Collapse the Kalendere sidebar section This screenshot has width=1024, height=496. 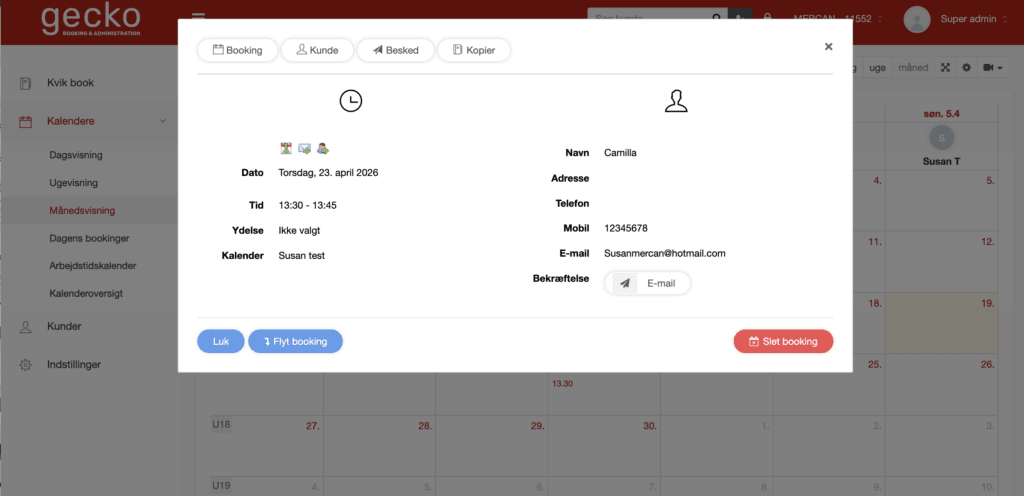coord(163,121)
